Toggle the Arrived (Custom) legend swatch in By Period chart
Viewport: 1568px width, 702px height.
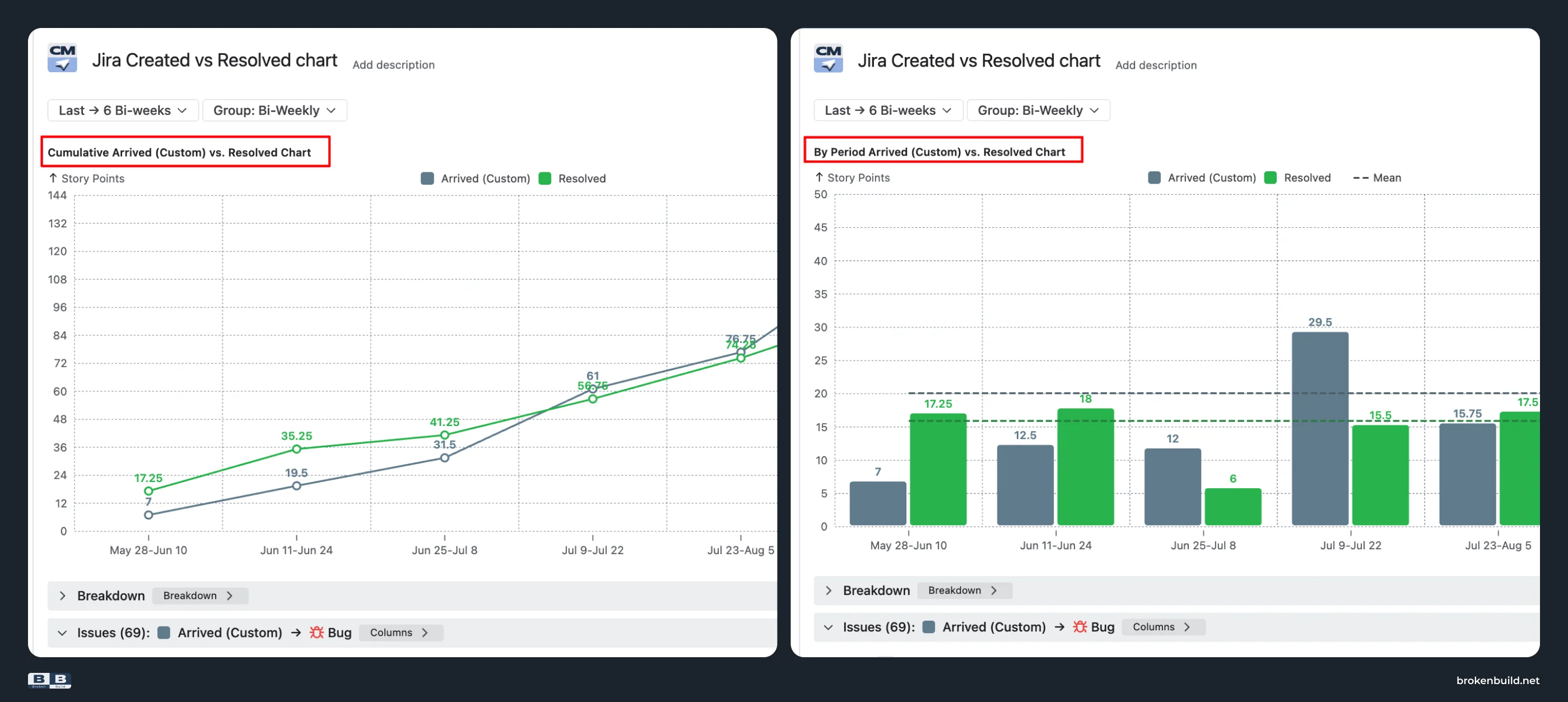click(x=1154, y=177)
